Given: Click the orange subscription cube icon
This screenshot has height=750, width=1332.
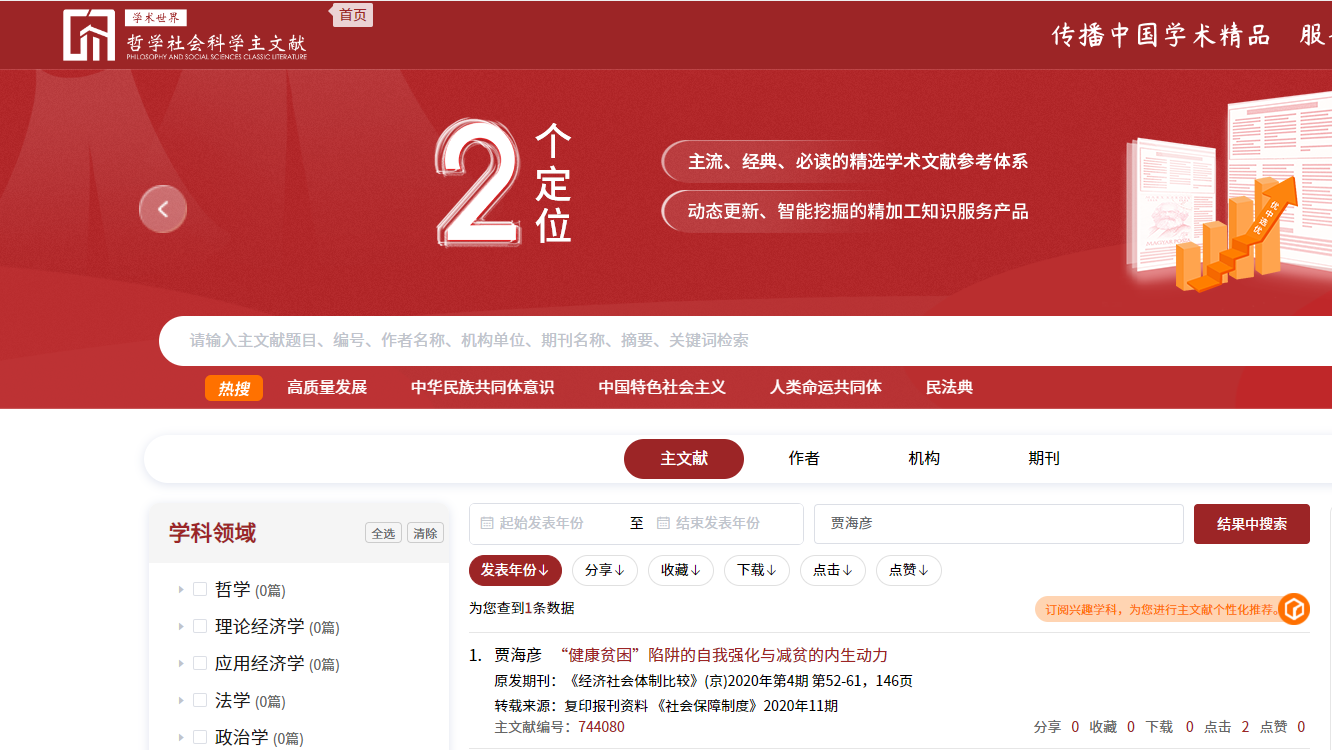Looking at the screenshot, I should point(1295,609).
